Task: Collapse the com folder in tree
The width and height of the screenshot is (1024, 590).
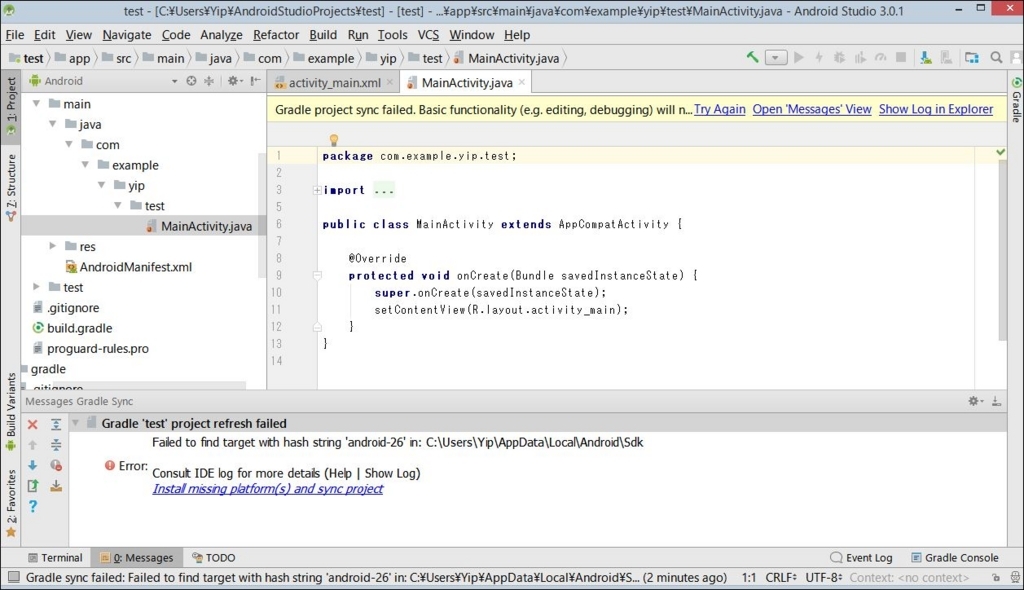Action: coord(69,144)
